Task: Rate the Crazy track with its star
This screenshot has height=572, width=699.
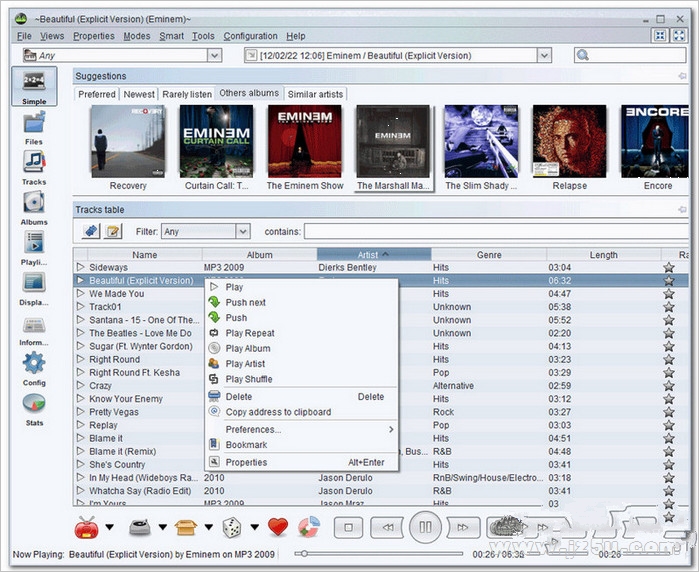Action: point(669,386)
